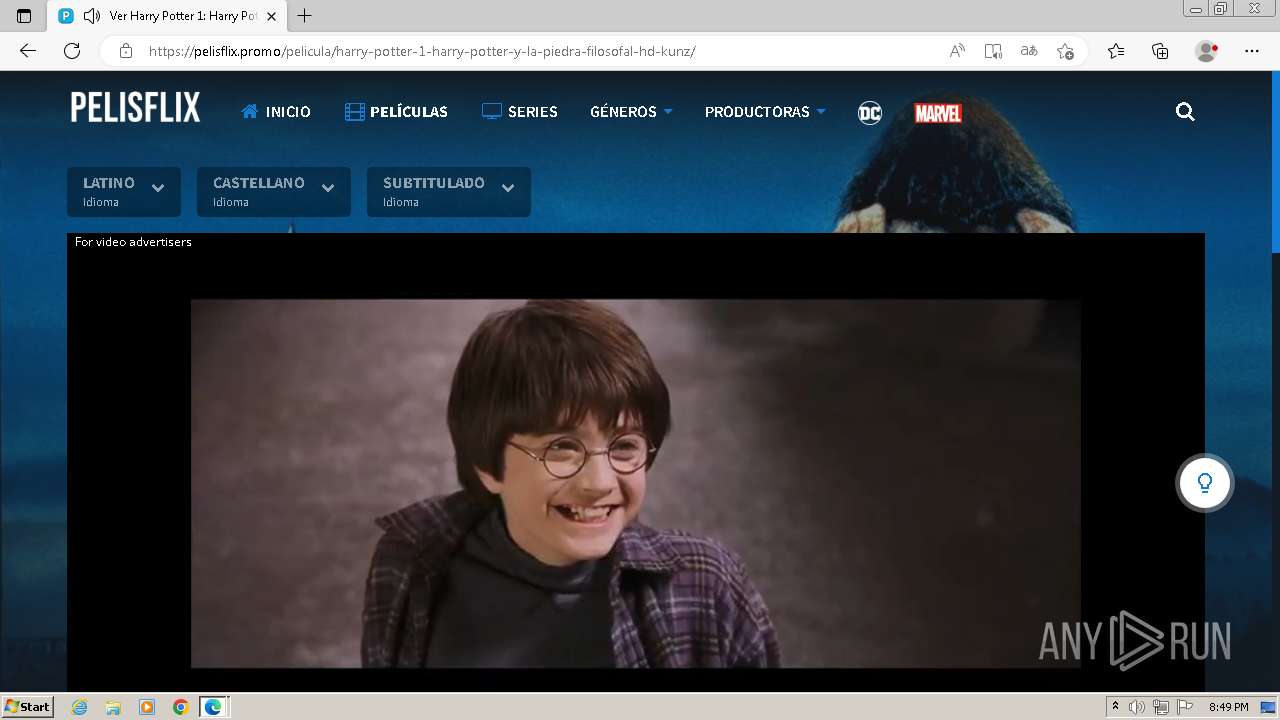Screen dimensions: 1280x720
Task: Click the address bar URL
Action: point(422,51)
